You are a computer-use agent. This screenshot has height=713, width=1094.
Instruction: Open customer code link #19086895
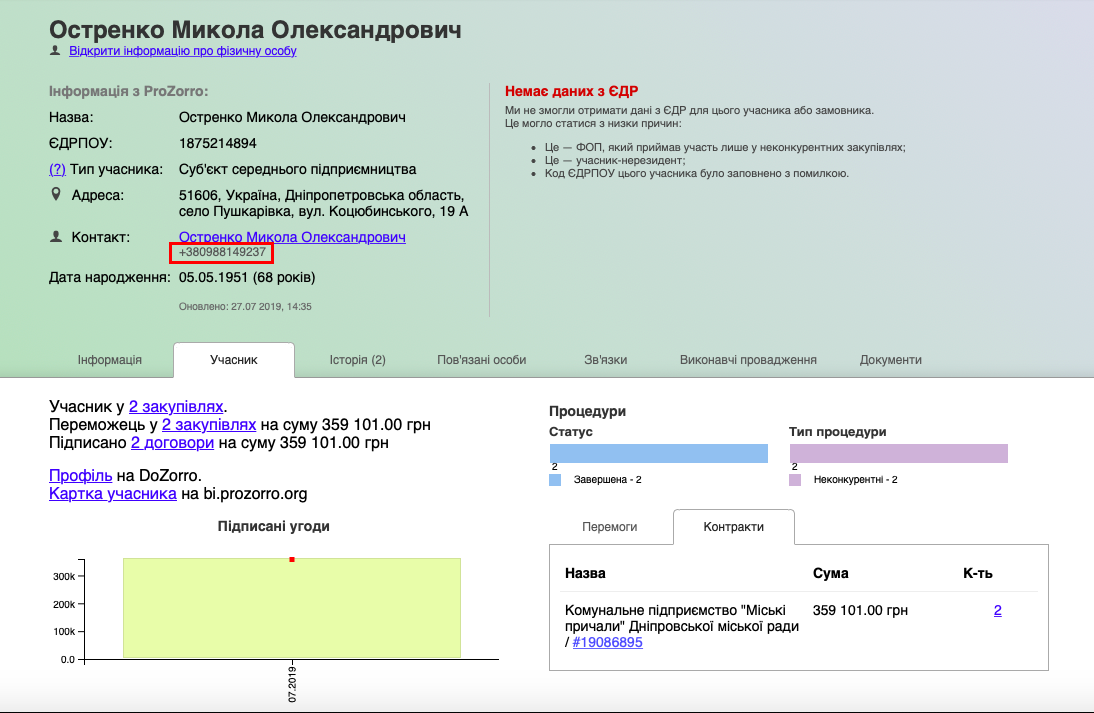coord(607,642)
